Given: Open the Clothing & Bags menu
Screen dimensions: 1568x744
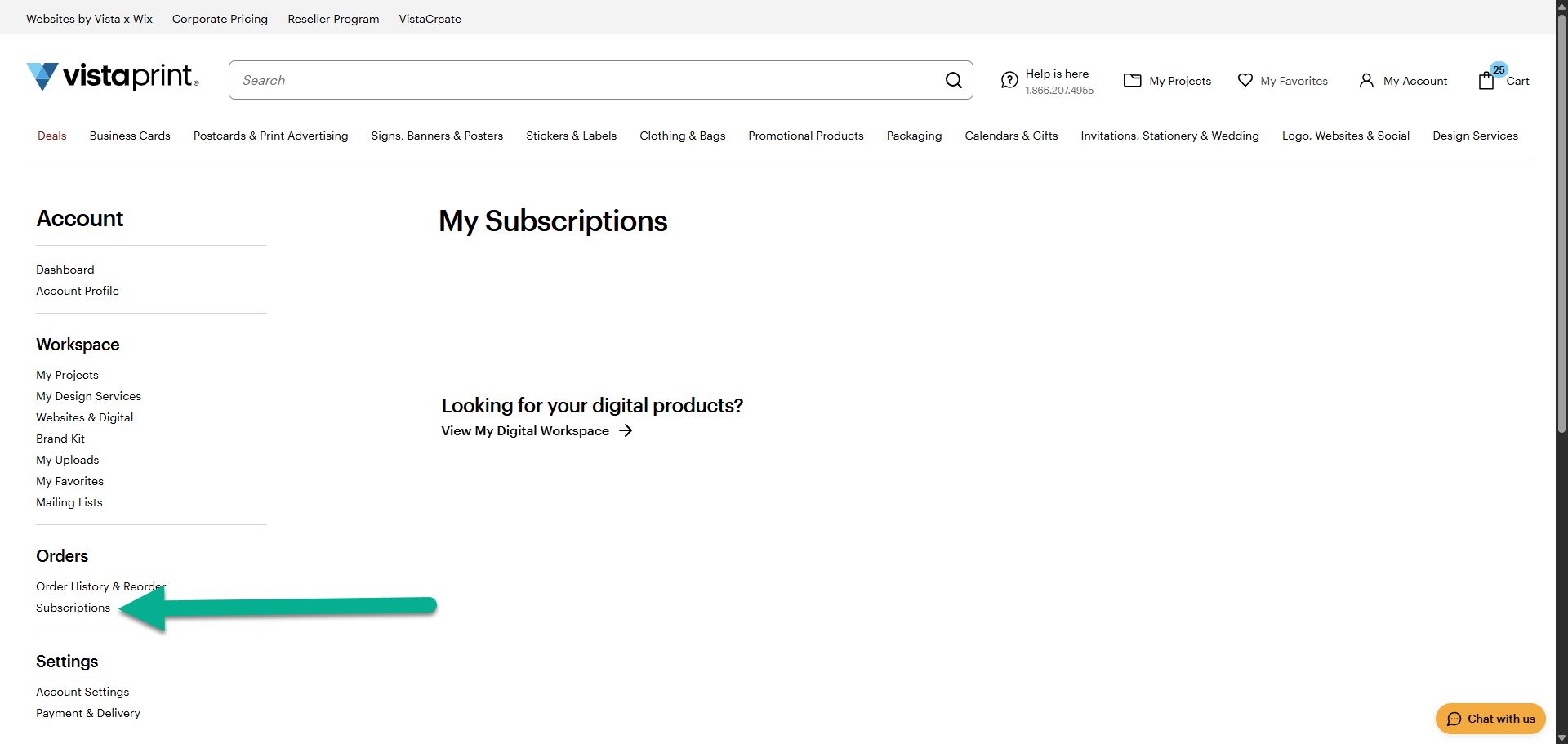Looking at the screenshot, I should [682, 136].
